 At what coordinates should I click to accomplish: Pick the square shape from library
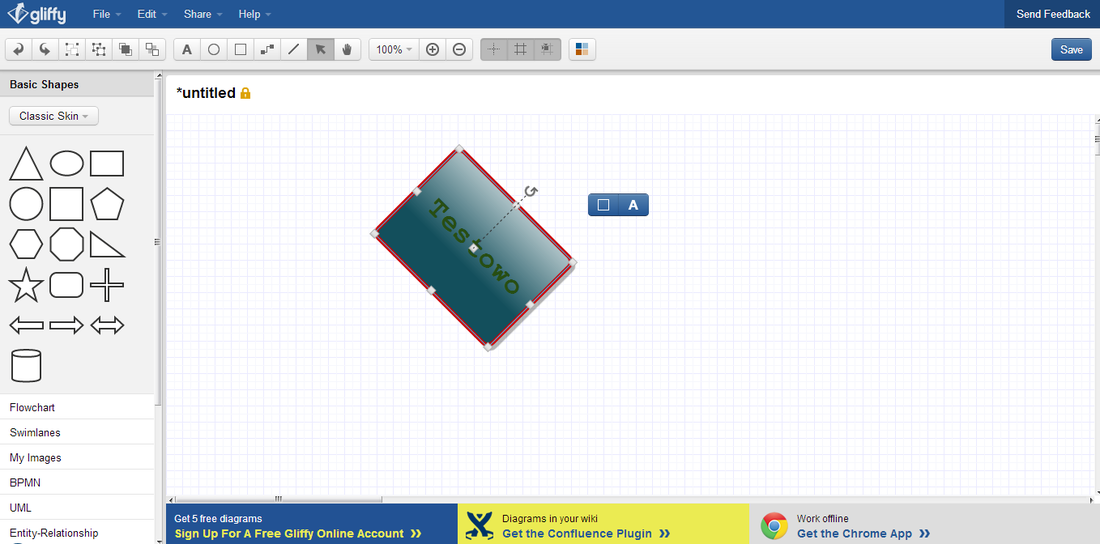click(67, 204)
